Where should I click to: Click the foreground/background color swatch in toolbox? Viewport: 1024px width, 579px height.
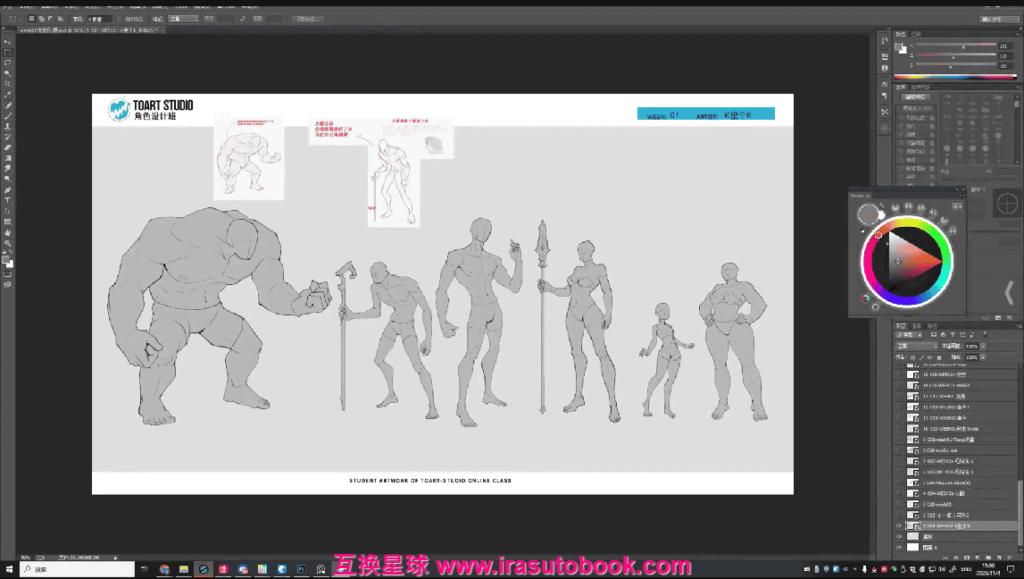point(8,261)
